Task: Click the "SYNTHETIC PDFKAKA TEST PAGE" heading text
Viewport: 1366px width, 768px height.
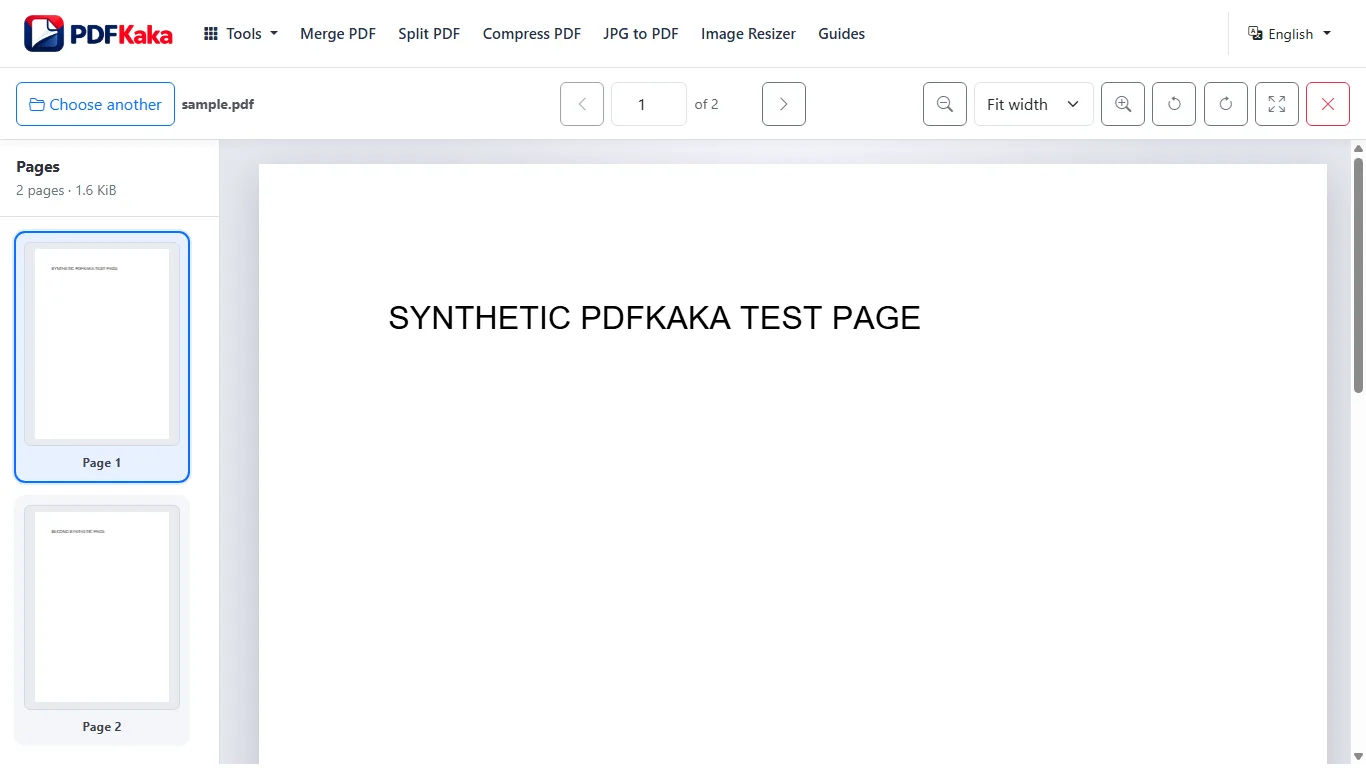Action: point(654,318)
